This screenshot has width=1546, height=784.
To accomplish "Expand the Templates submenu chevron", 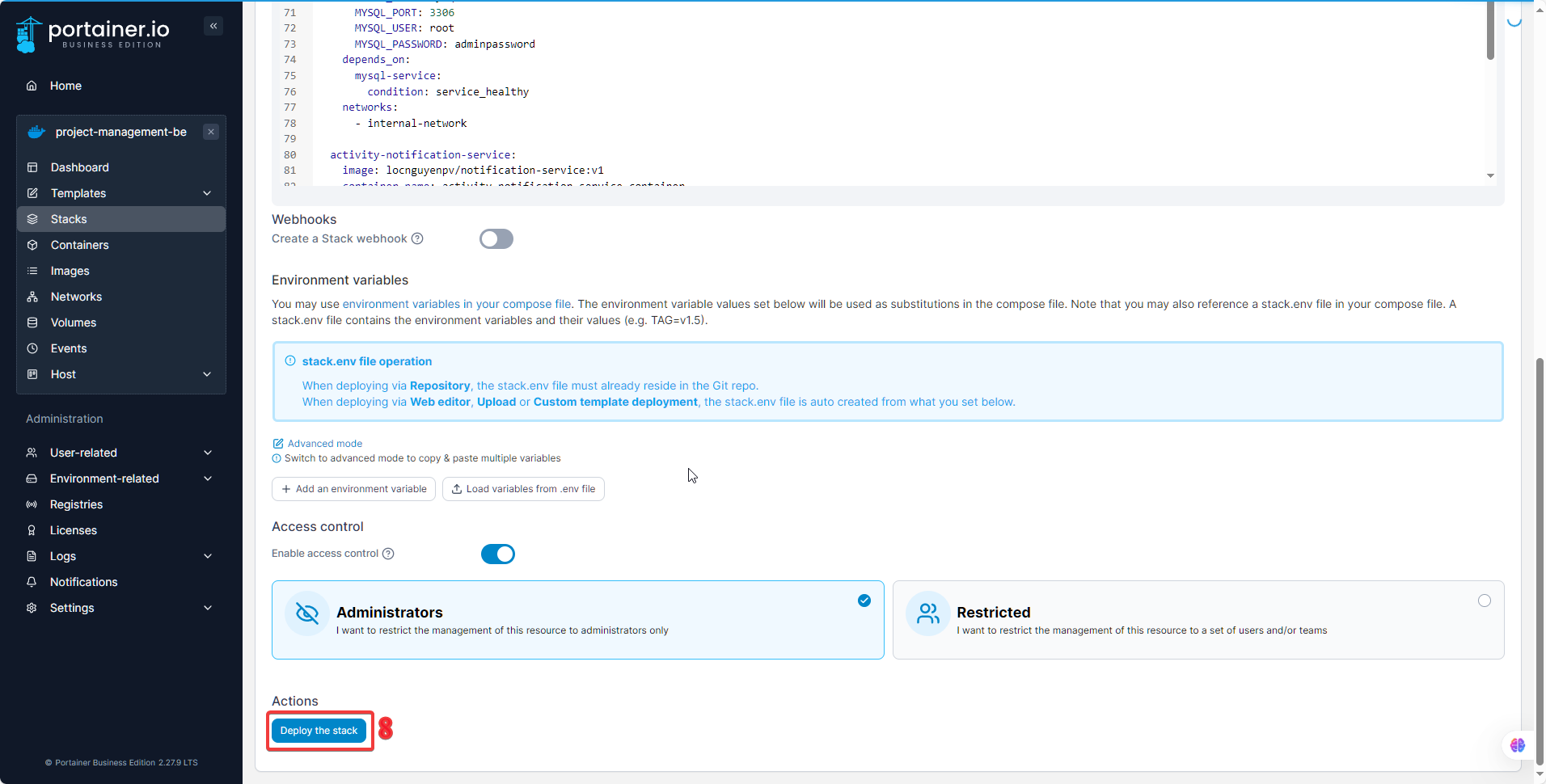I will pos(207,193).
